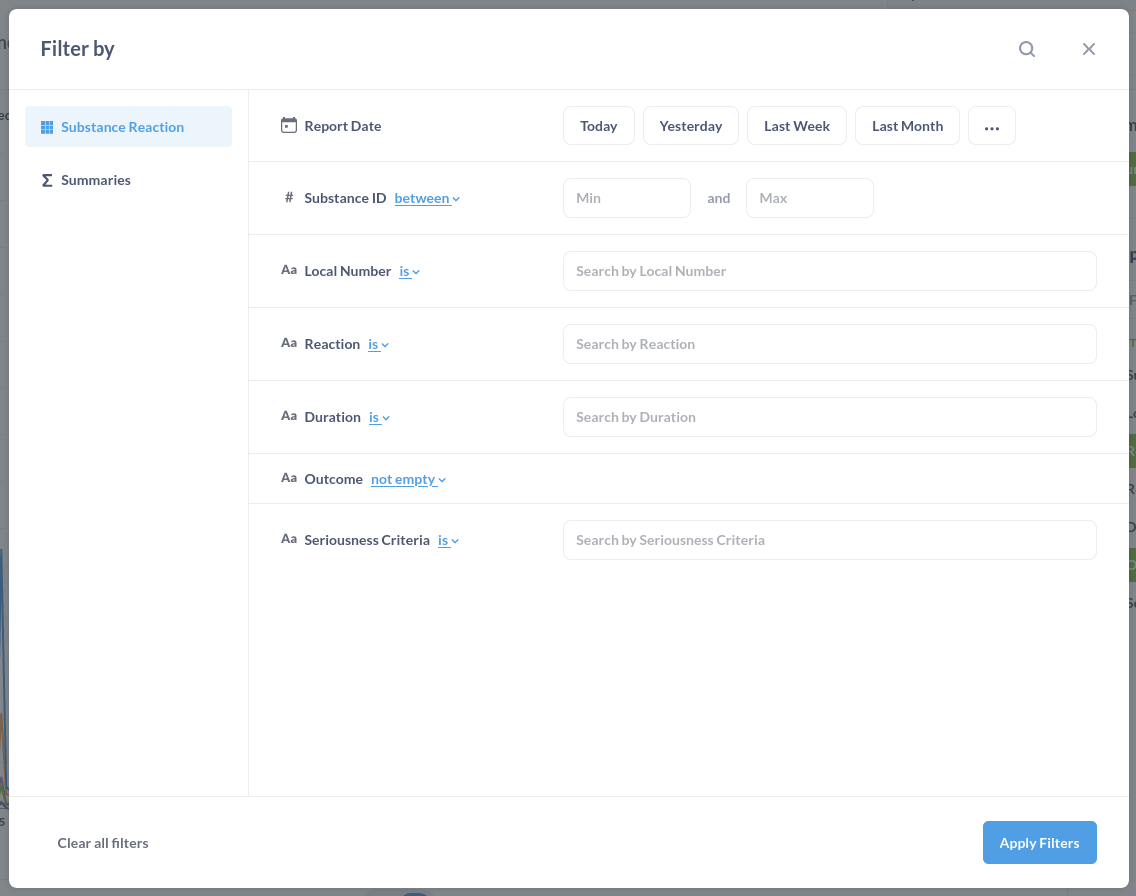
Task: Click the Apply Filters button
Action: [x=1040, y=842]
